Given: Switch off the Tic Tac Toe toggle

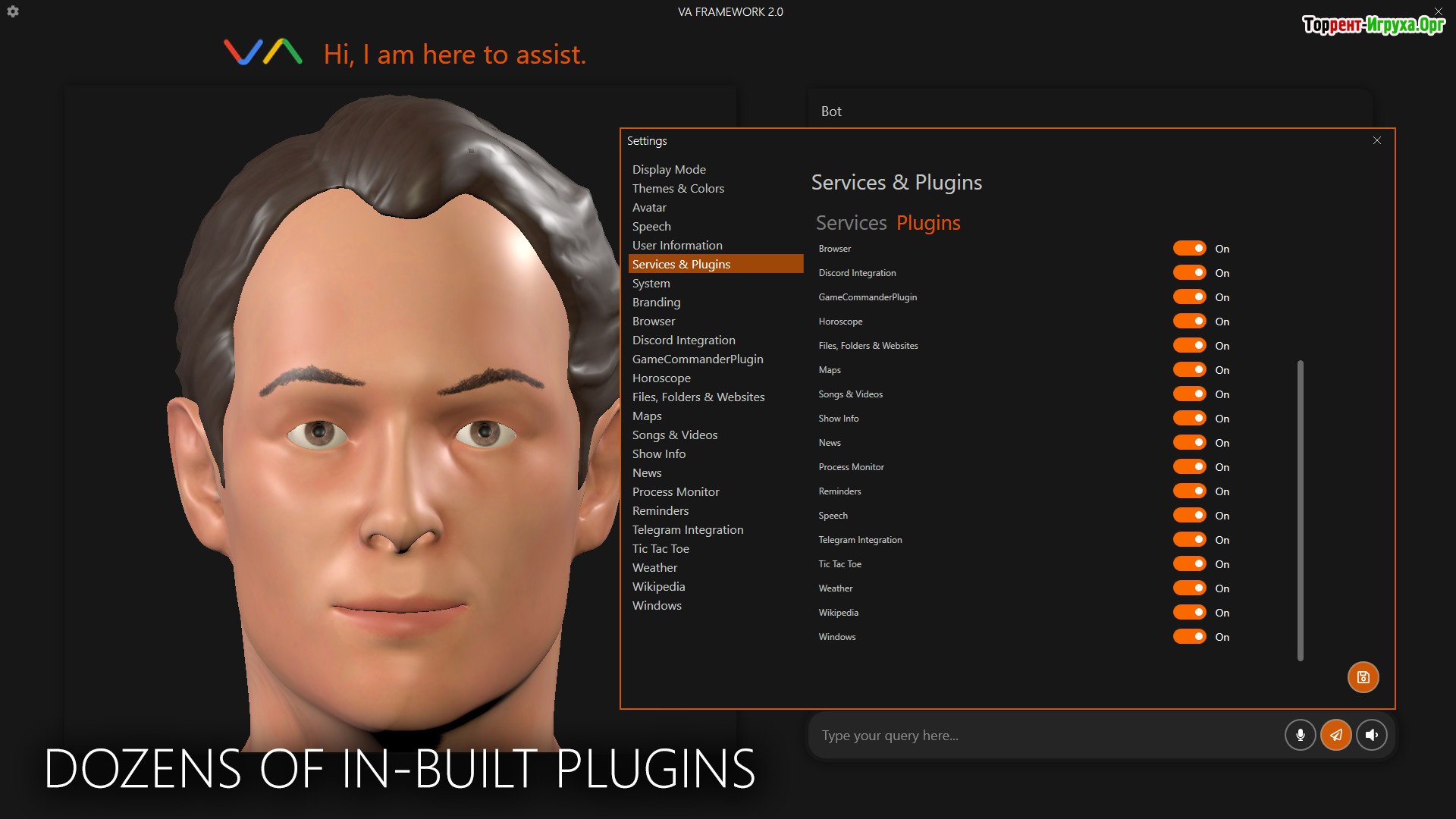Looking at the screenshot, I should [1189, 564].
